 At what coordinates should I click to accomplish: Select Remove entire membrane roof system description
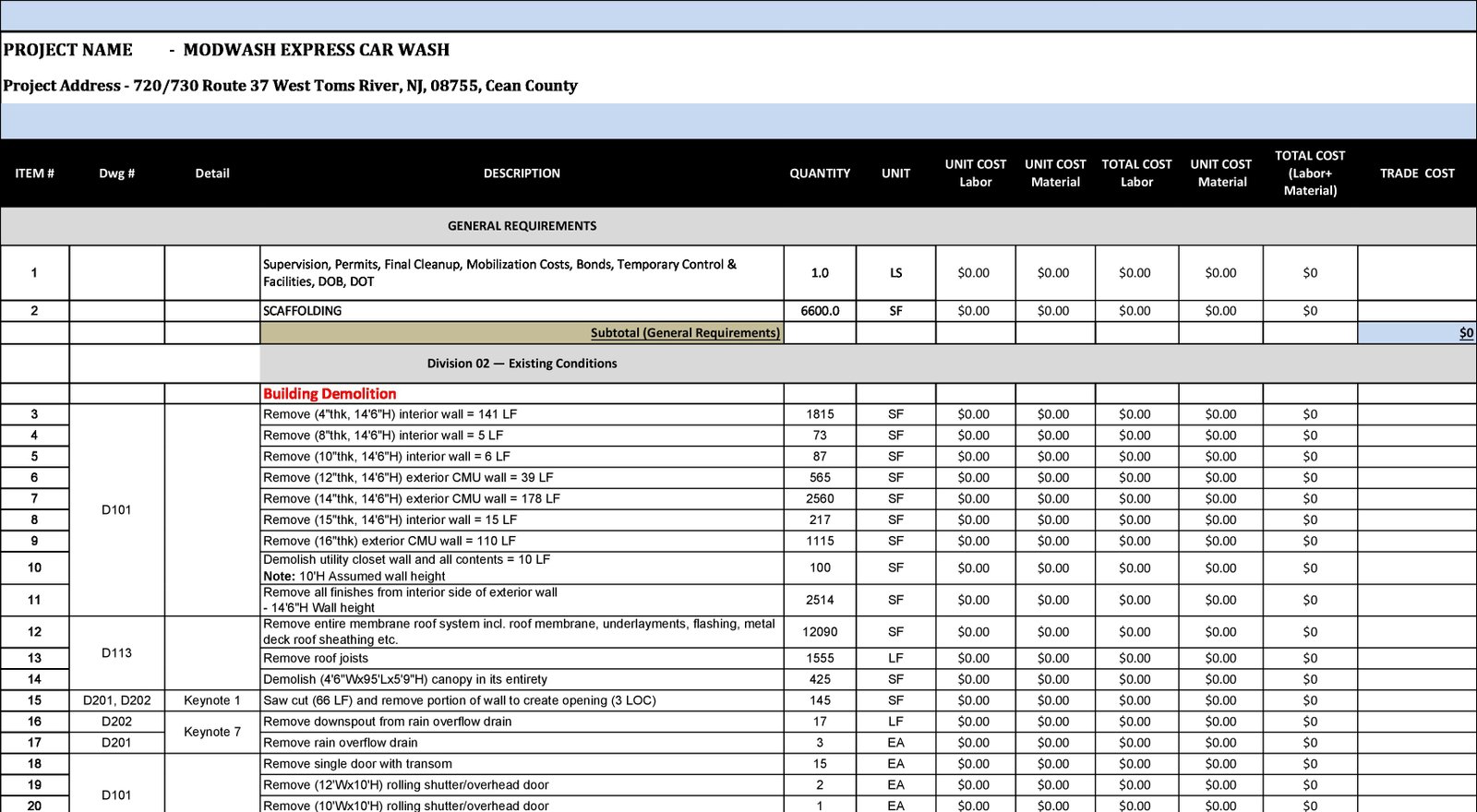pyautogui.click(x=522, y=632)
